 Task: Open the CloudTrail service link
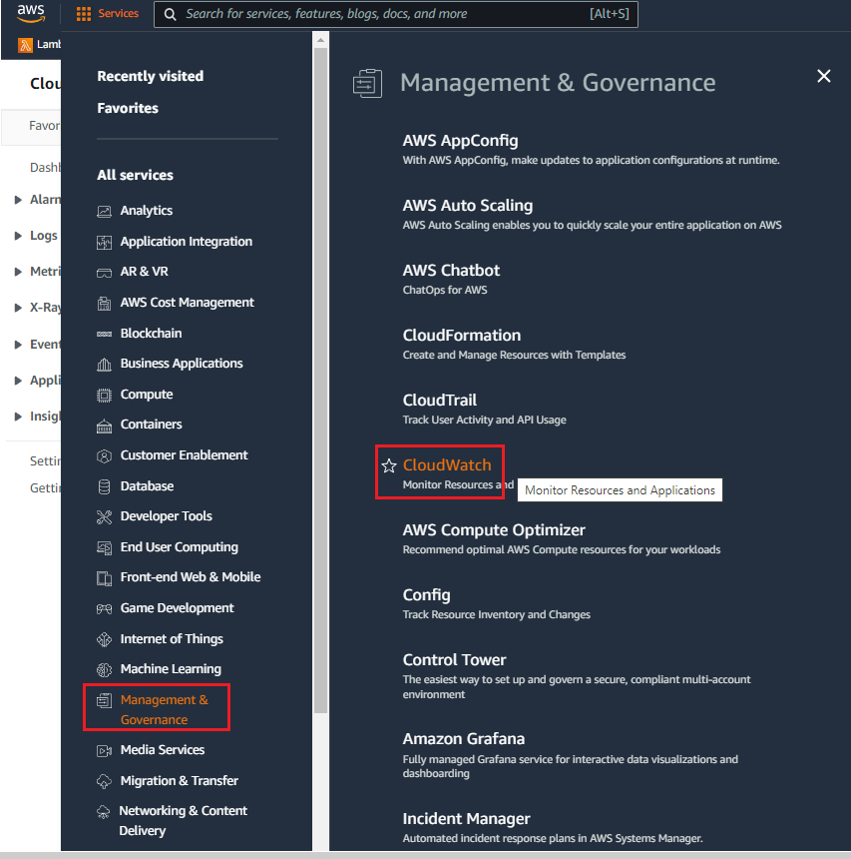[439, 400]
